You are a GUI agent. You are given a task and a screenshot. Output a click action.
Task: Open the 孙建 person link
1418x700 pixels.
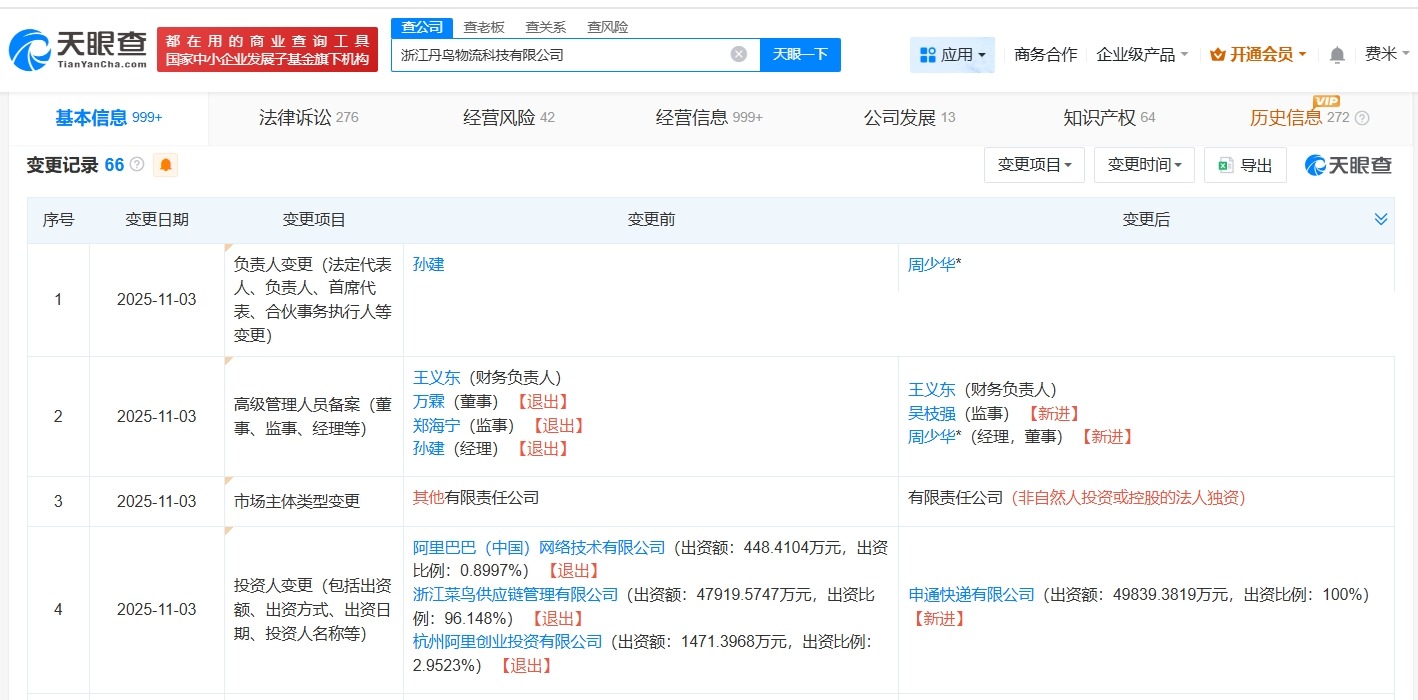(x=428, y=263)
